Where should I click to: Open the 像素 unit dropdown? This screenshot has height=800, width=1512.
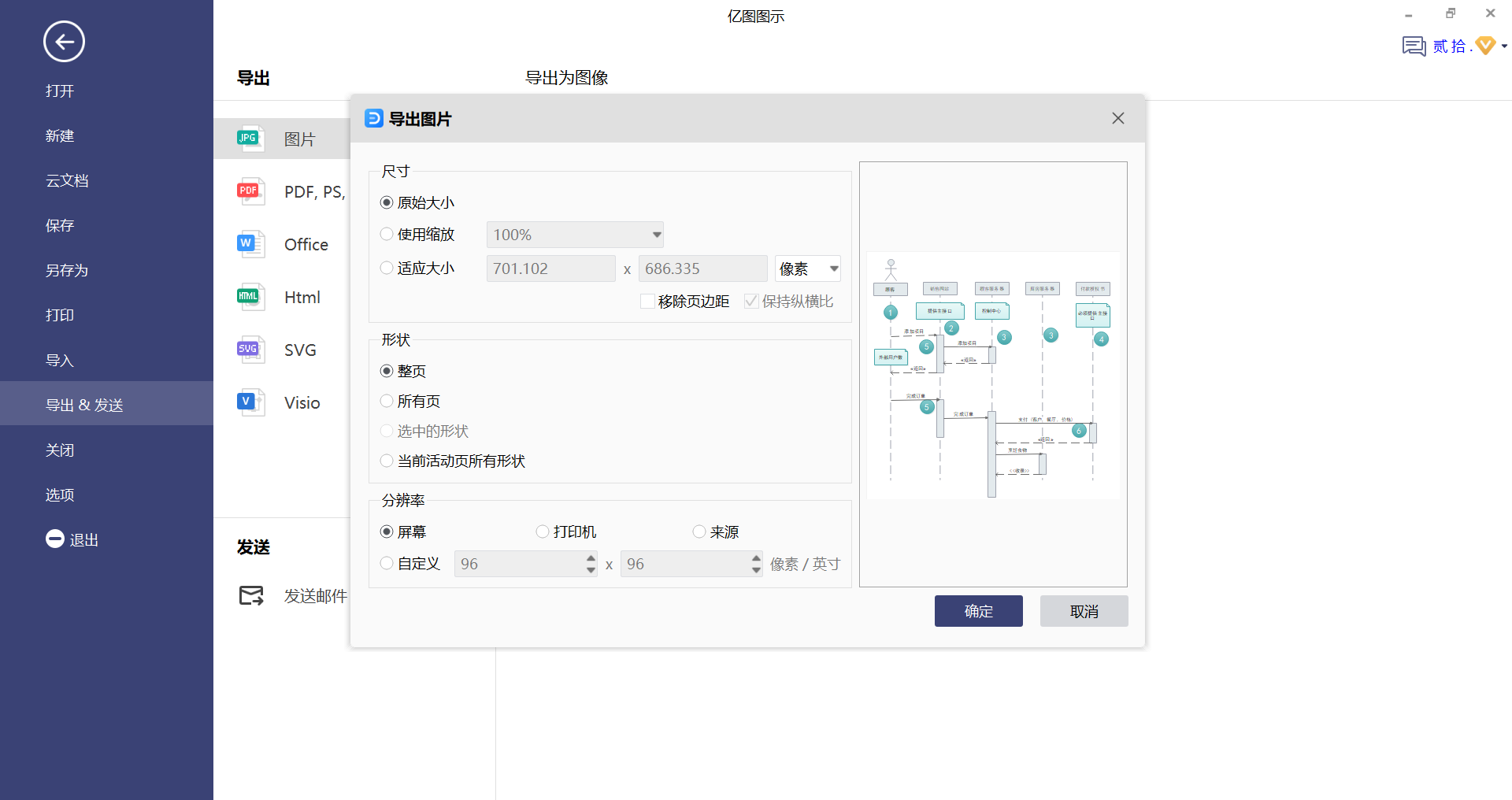point(832,269)
